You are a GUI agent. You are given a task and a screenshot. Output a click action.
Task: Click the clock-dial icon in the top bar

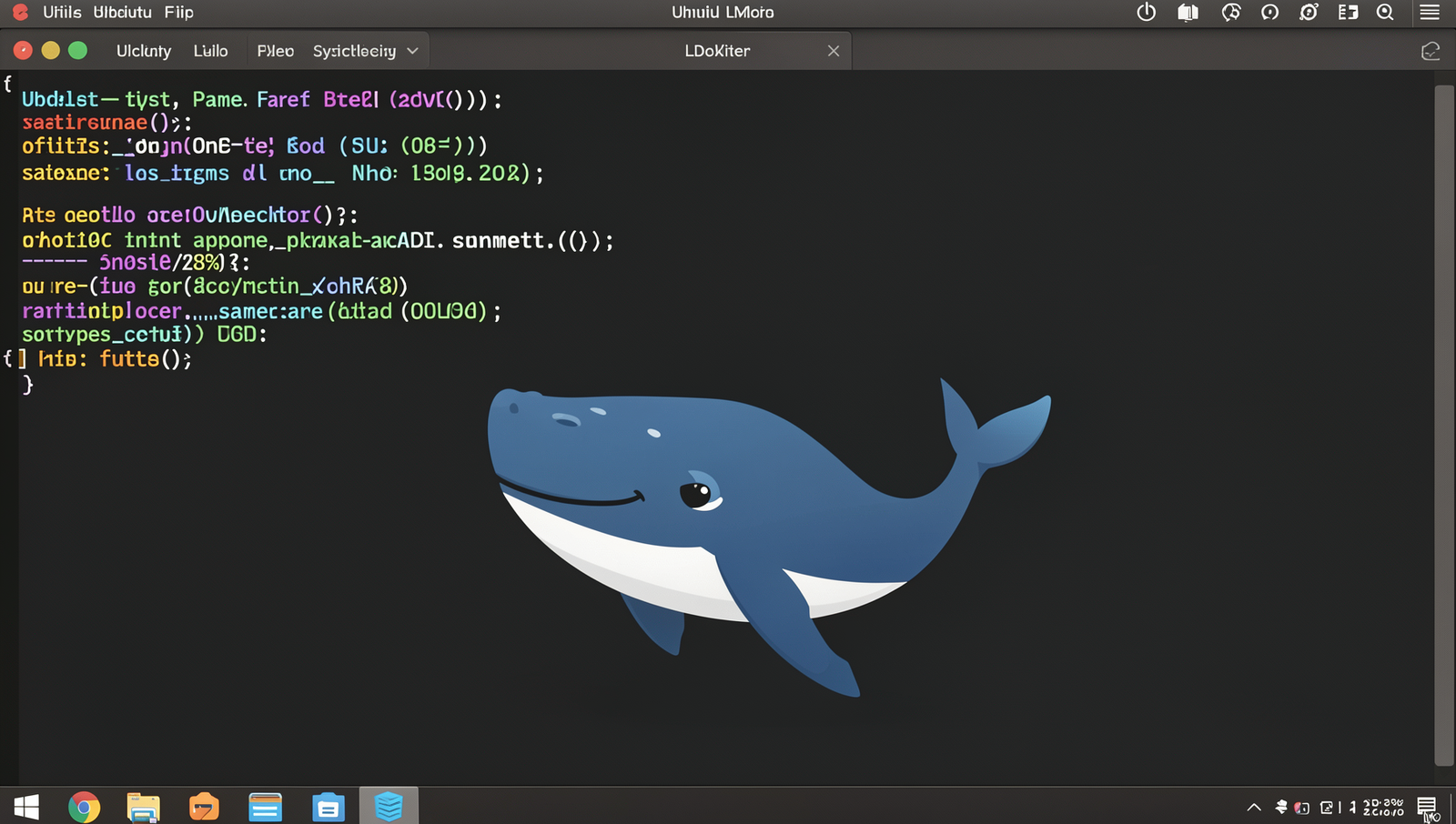1269,12
